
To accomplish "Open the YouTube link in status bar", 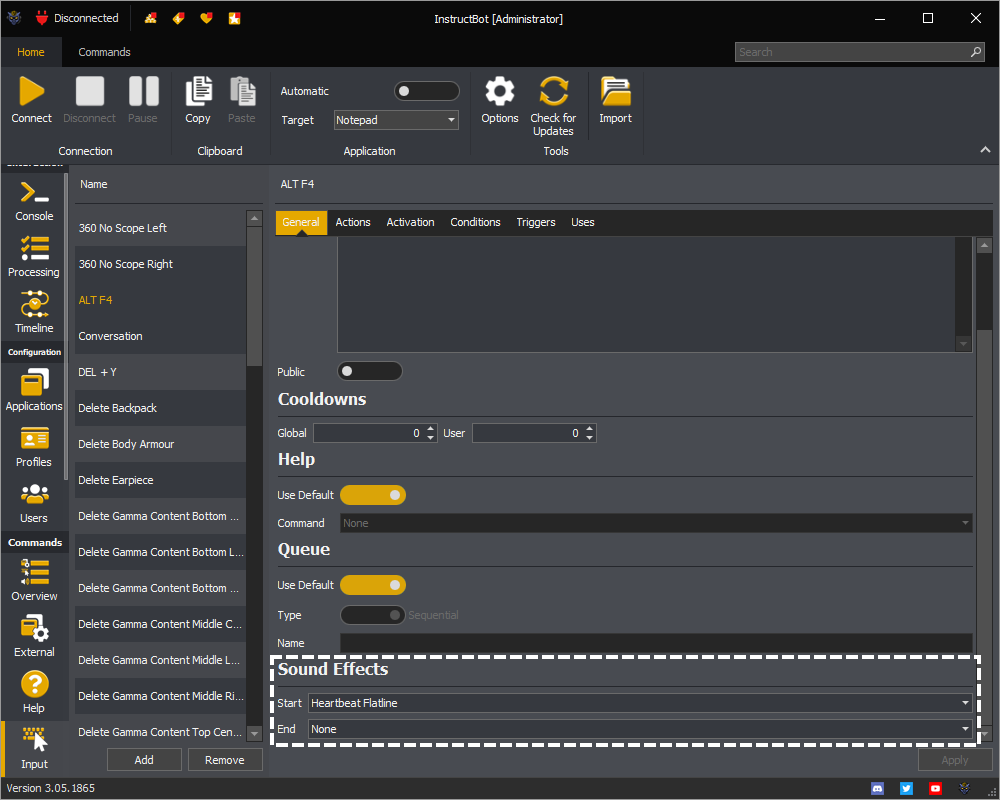I will point(935,789).
